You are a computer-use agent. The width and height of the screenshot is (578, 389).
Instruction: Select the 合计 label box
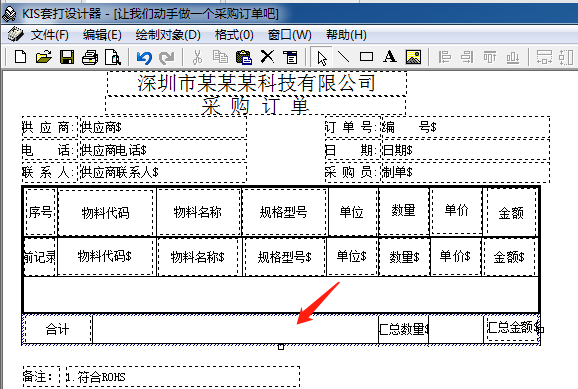click(x=58, y=329)
